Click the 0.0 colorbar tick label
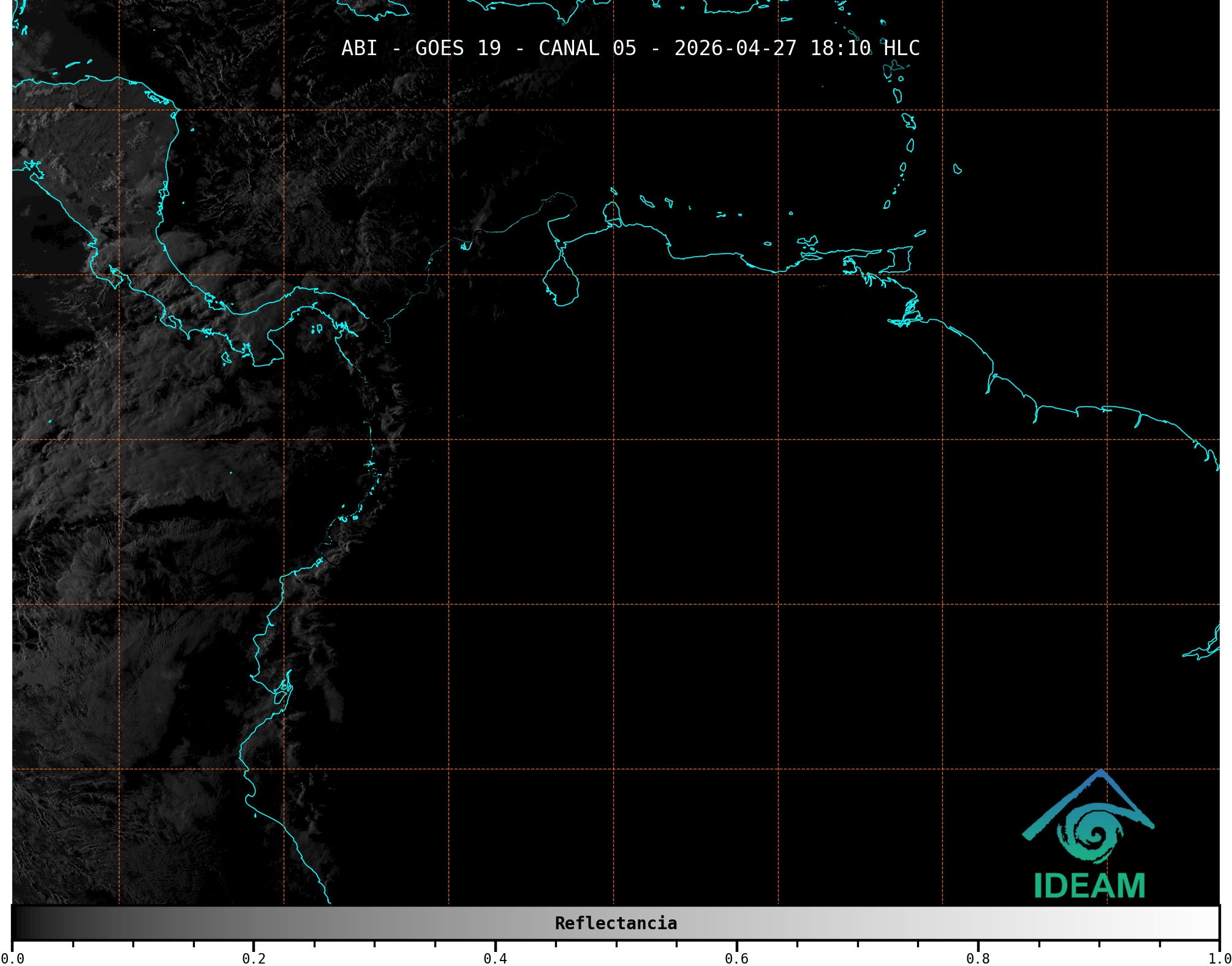The image size is (1232, 966). (12, 958)
